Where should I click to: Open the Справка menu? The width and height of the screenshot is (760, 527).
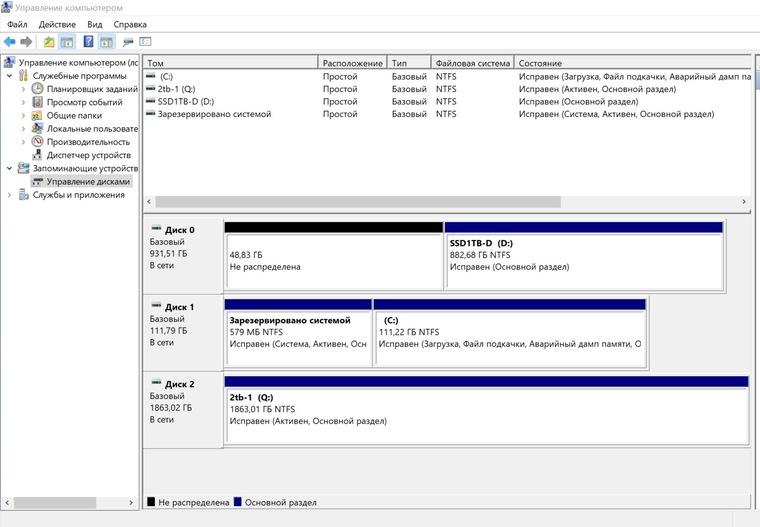pos(130,24)
